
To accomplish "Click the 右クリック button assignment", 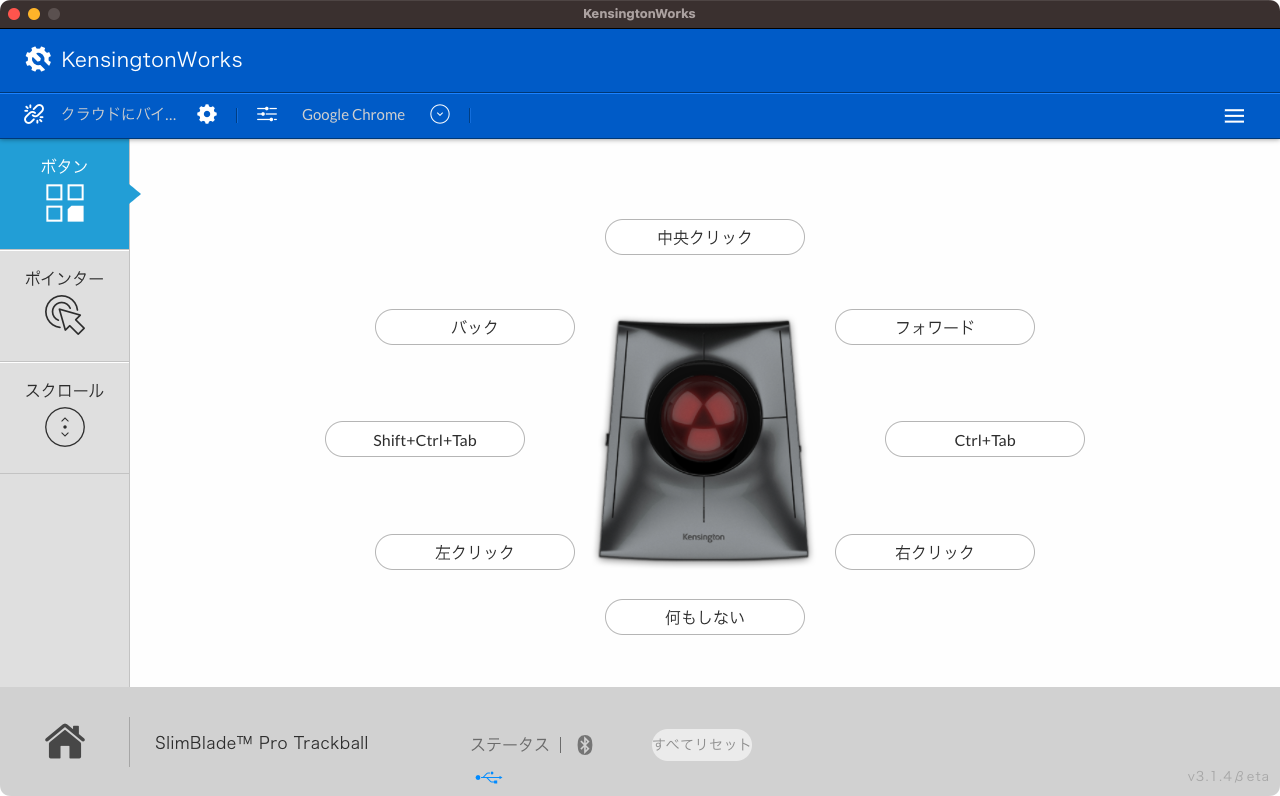I will (935, 552).
